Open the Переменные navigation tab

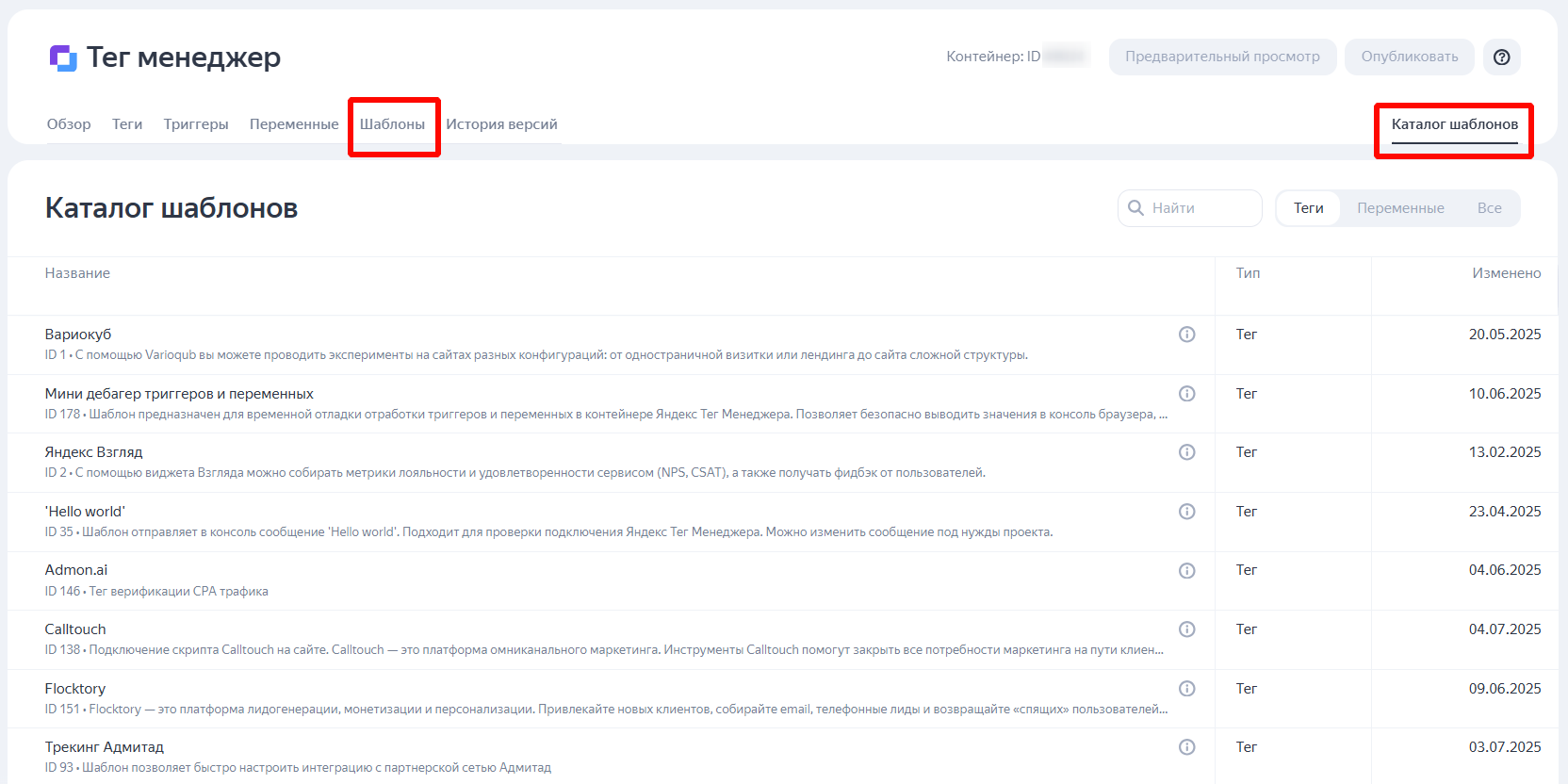pyautogui.click(x=294, y=124)
